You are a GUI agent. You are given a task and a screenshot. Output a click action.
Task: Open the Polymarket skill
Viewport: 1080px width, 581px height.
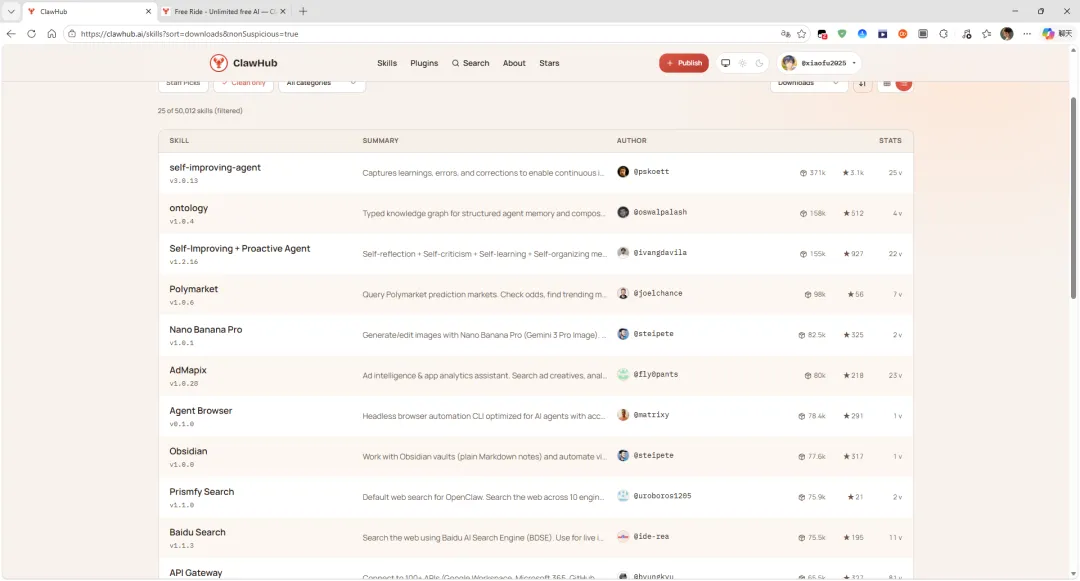194,289
